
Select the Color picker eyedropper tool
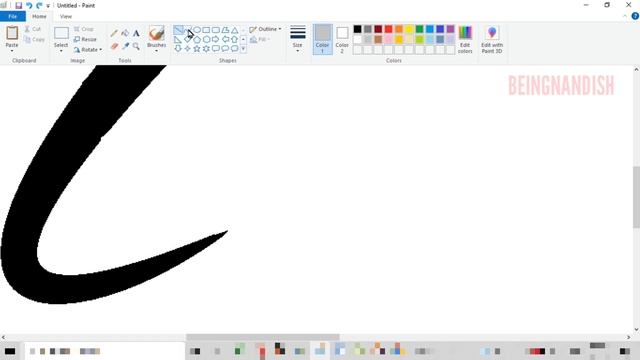coord(125,46)
